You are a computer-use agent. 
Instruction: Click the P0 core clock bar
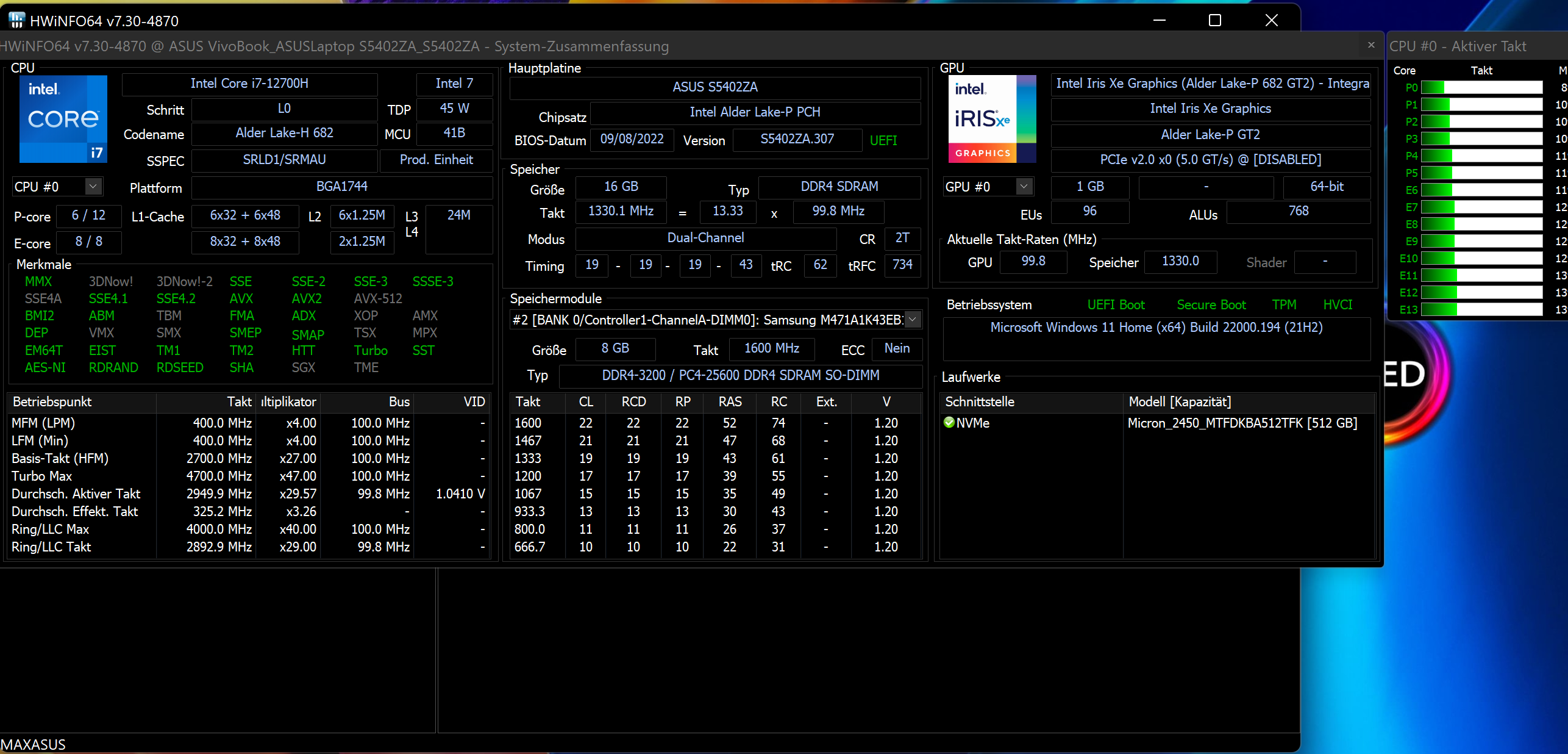coord(1481,87)
